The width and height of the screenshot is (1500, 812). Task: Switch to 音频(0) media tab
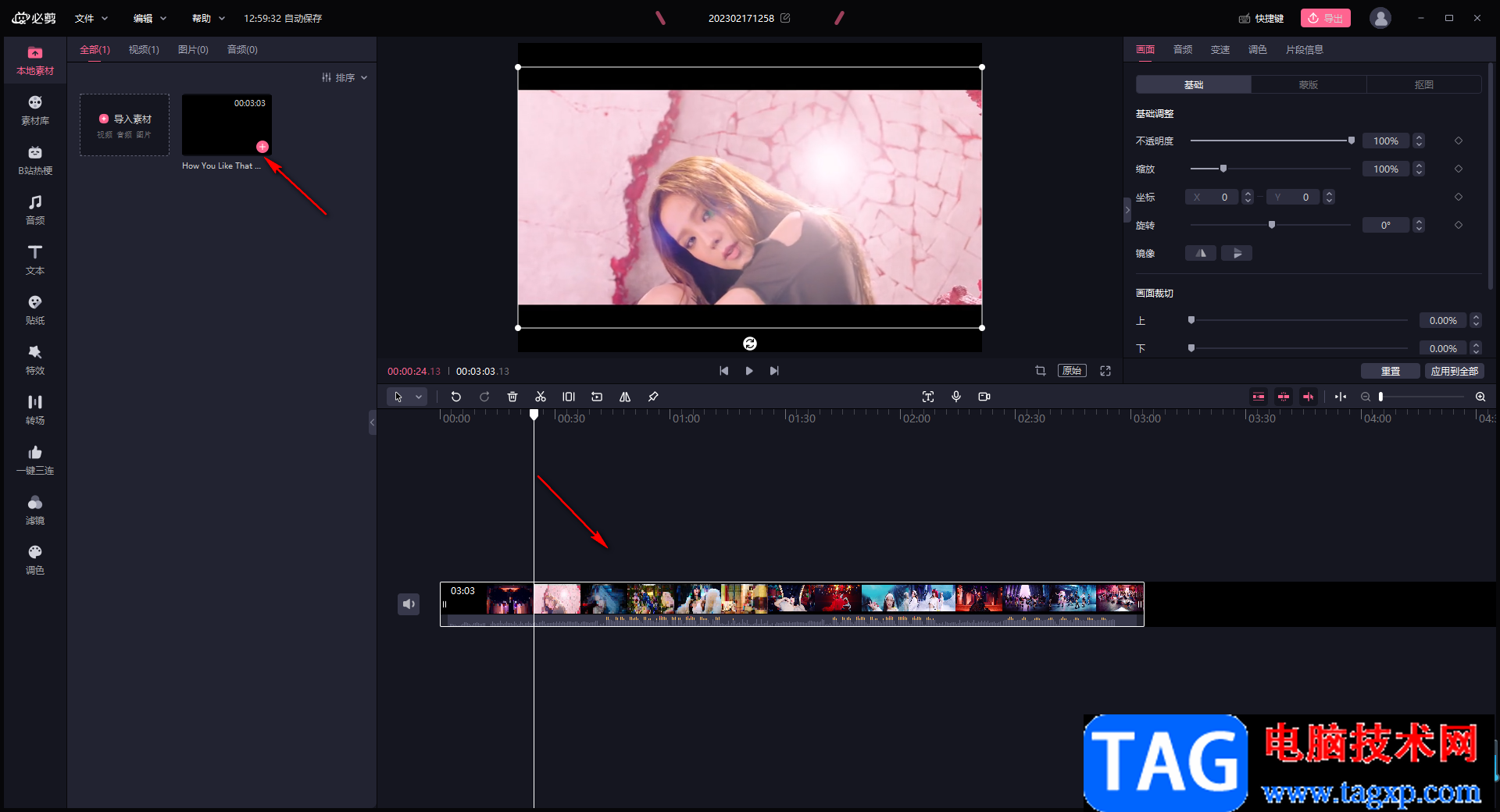pyautogui.click(x=242, y=49)
